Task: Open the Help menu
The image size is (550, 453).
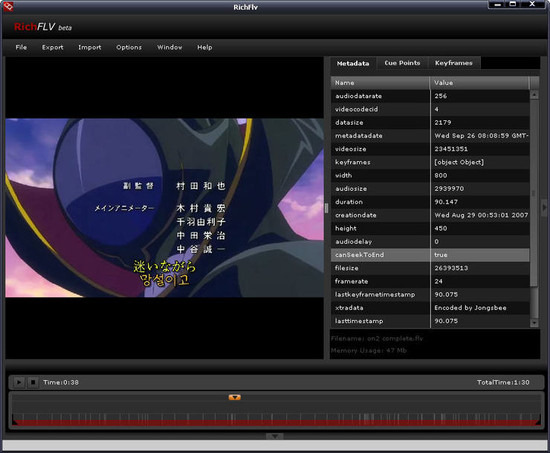Action: pos(204,47)
